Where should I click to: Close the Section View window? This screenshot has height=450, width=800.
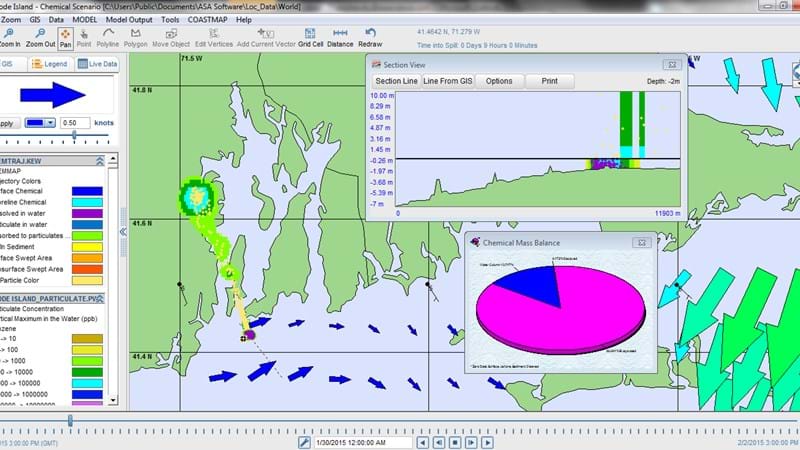click(672, 65)
